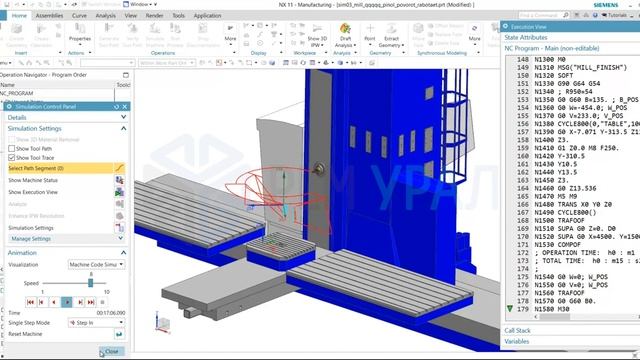The height and width of the screenshot is (360, 640).
Task: Click the Properties icon in Actions group
Action: [x=80, y=29]
